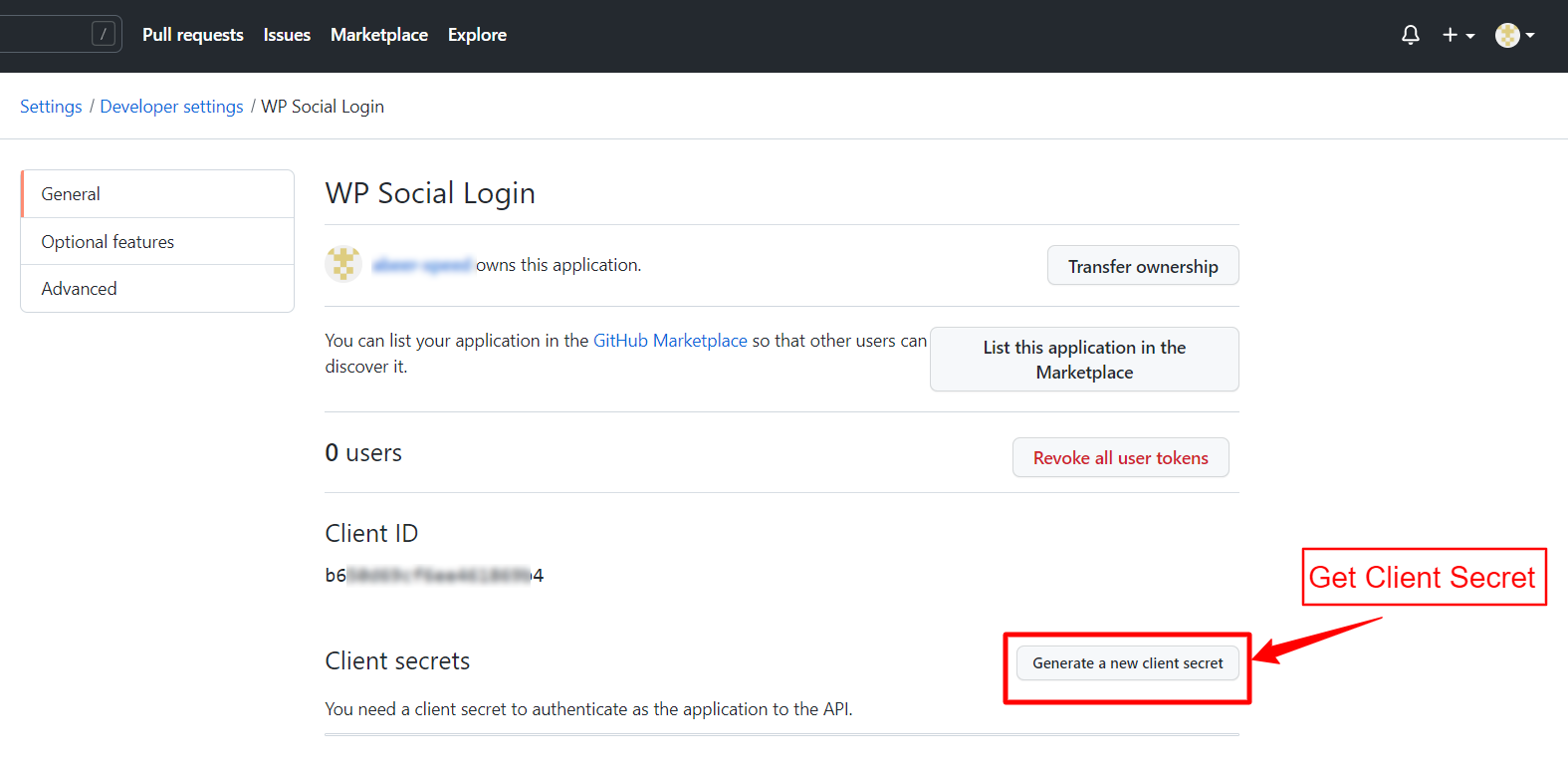Navigate to Marketplace in top bar
1568x775 pixels.
[379, 35]
